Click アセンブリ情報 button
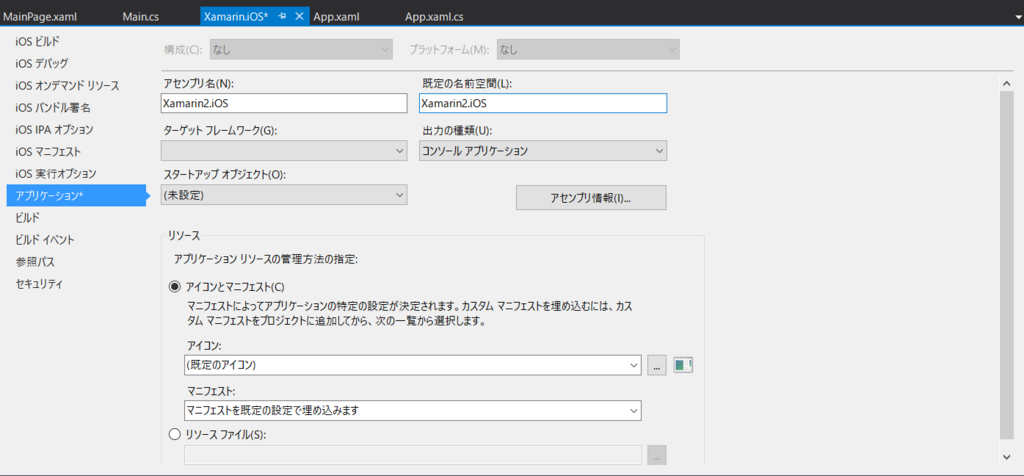Screen dimensions: 1024x476 [591, 198]
